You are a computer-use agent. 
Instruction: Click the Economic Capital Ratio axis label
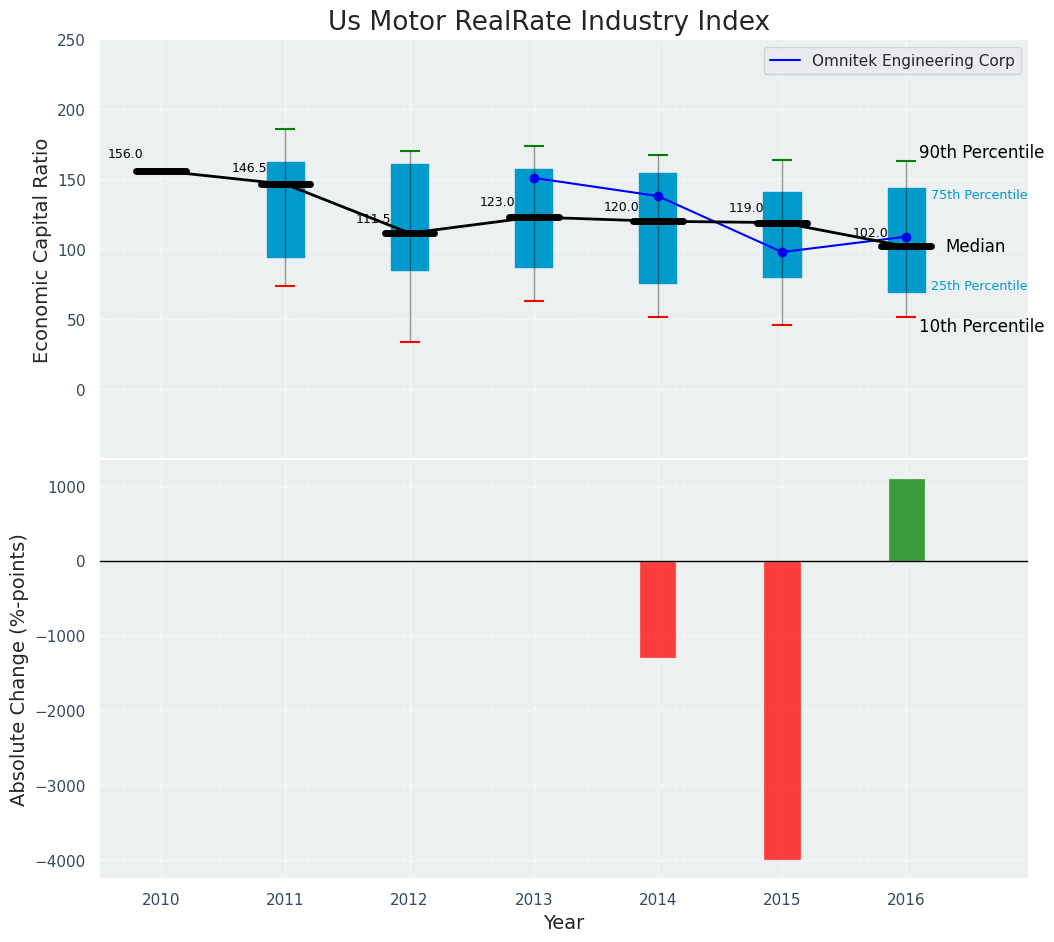(x=41, y=250)
